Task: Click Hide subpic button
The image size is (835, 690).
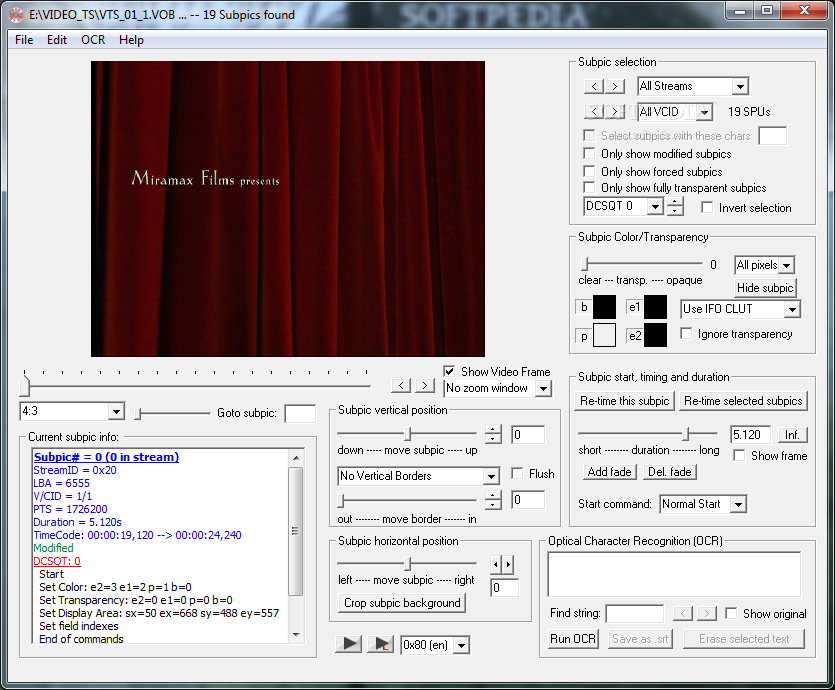Action: coord(765,288)
